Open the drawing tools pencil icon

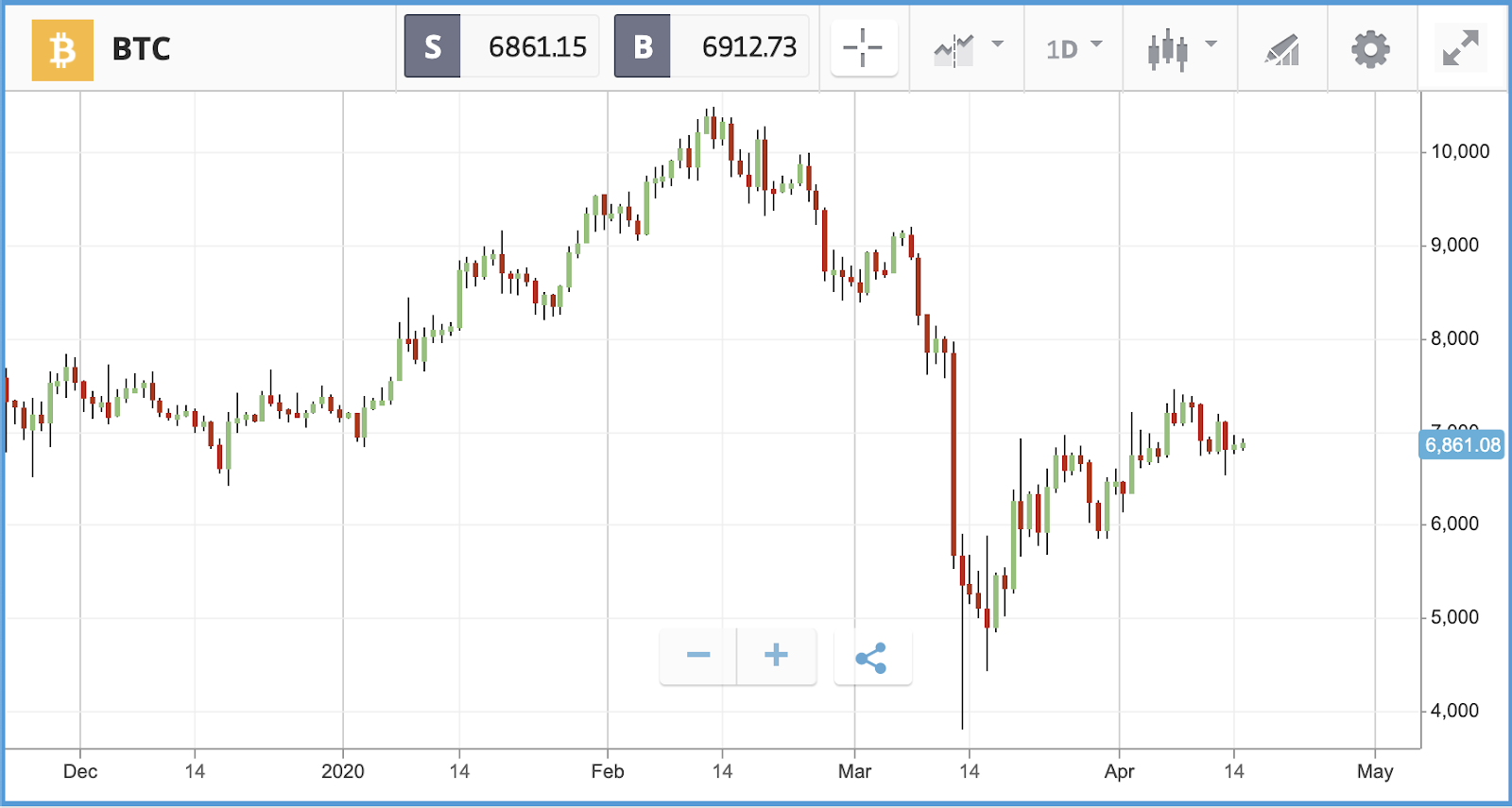tap(1282, 49)
